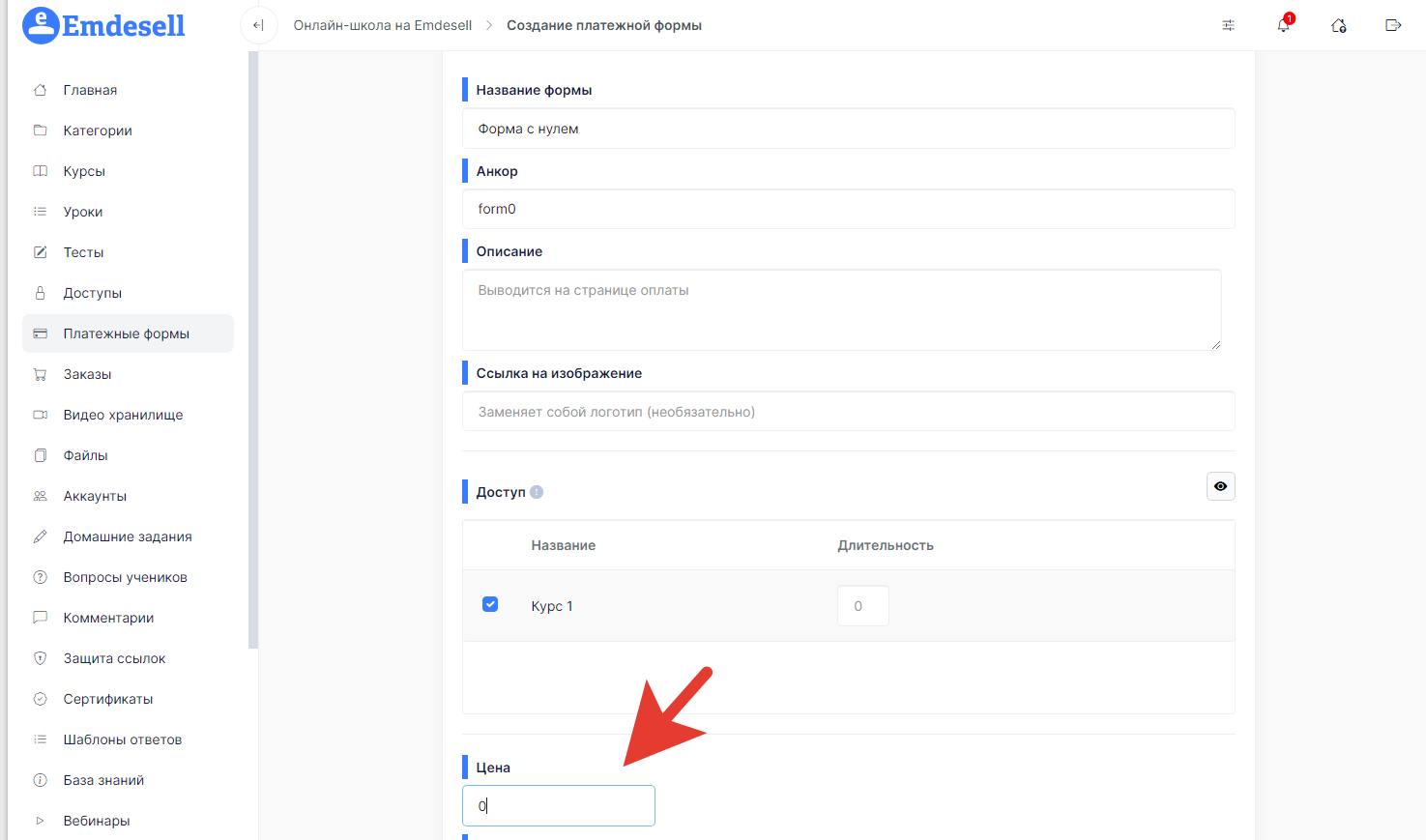
Task: Click the sidebar vertical scrollbar
Action: click(253, 348)
